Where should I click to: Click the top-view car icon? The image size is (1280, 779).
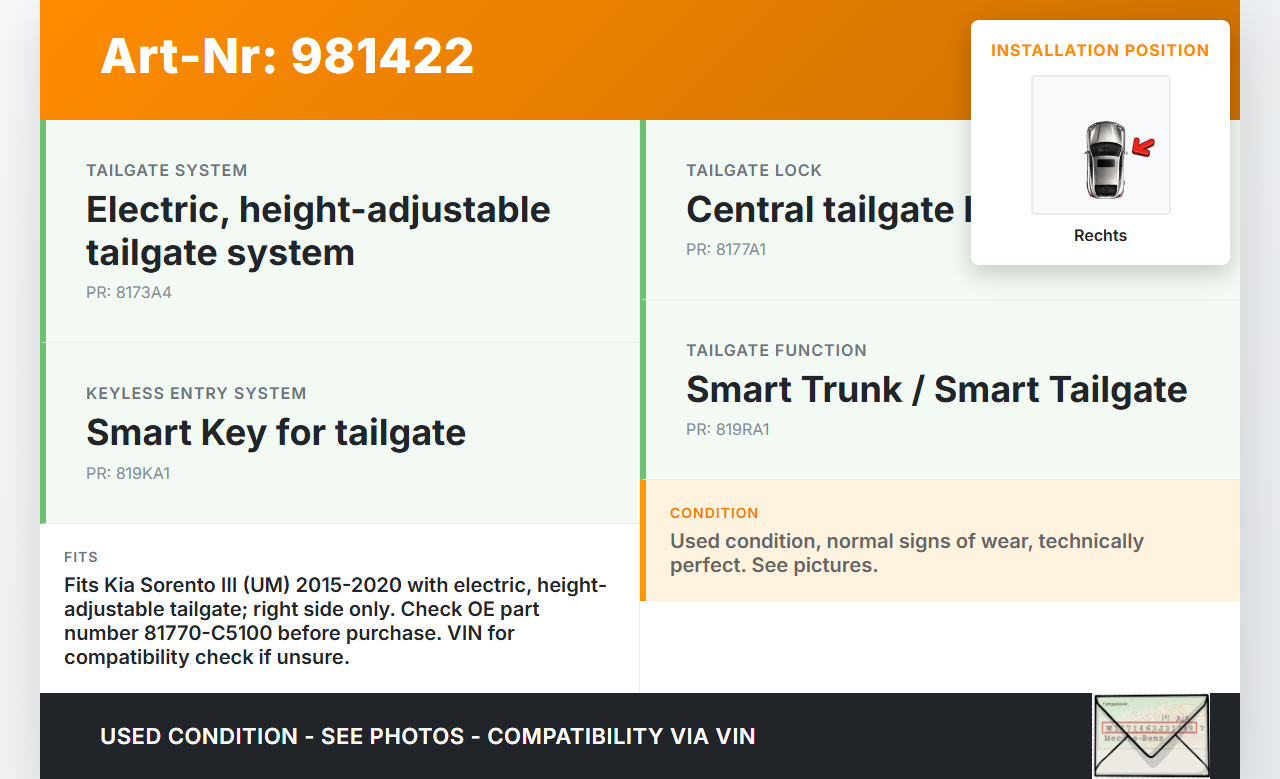[1104, 159]
